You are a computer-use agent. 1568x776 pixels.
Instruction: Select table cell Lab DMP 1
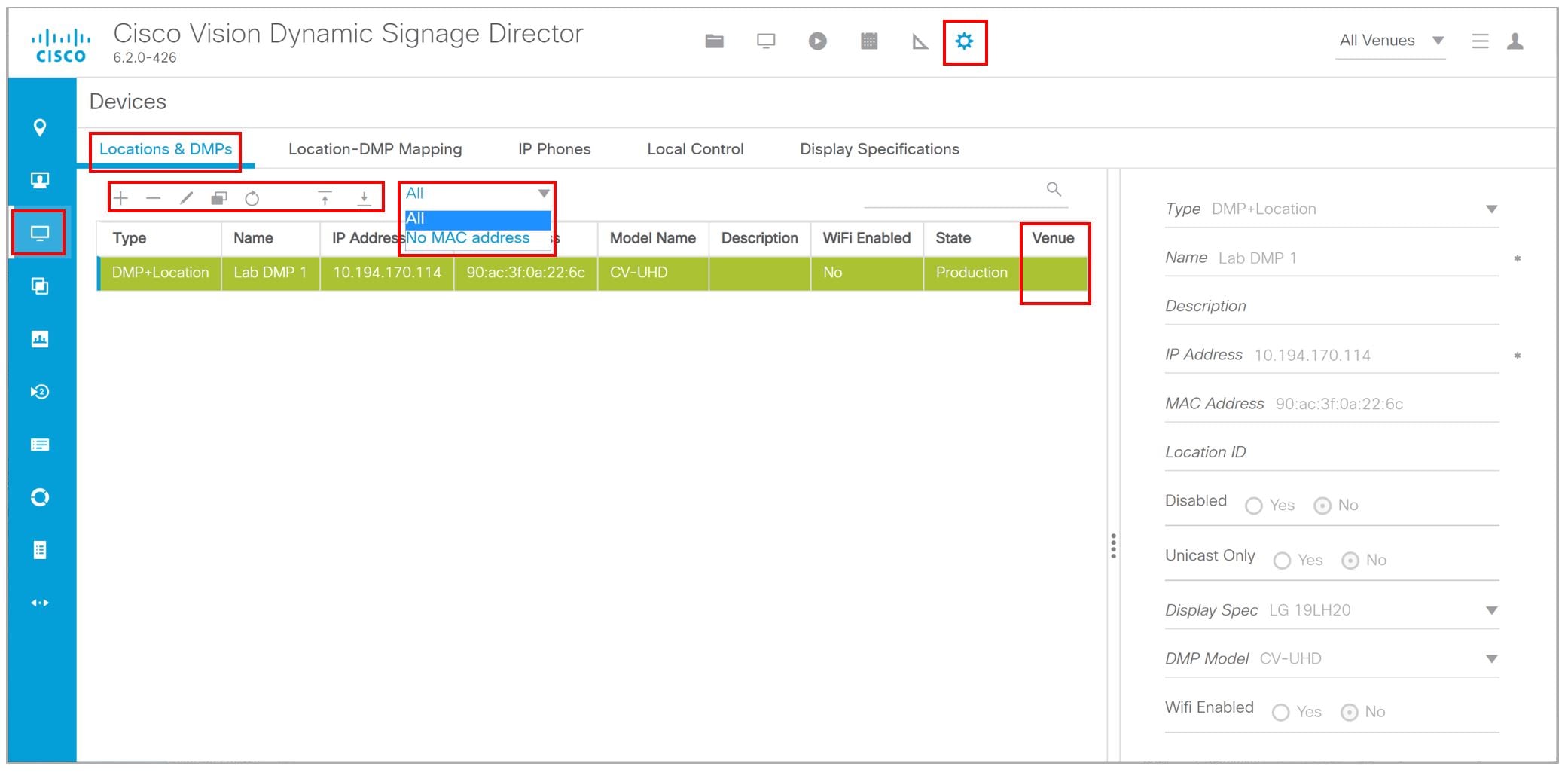pos(270,273)
